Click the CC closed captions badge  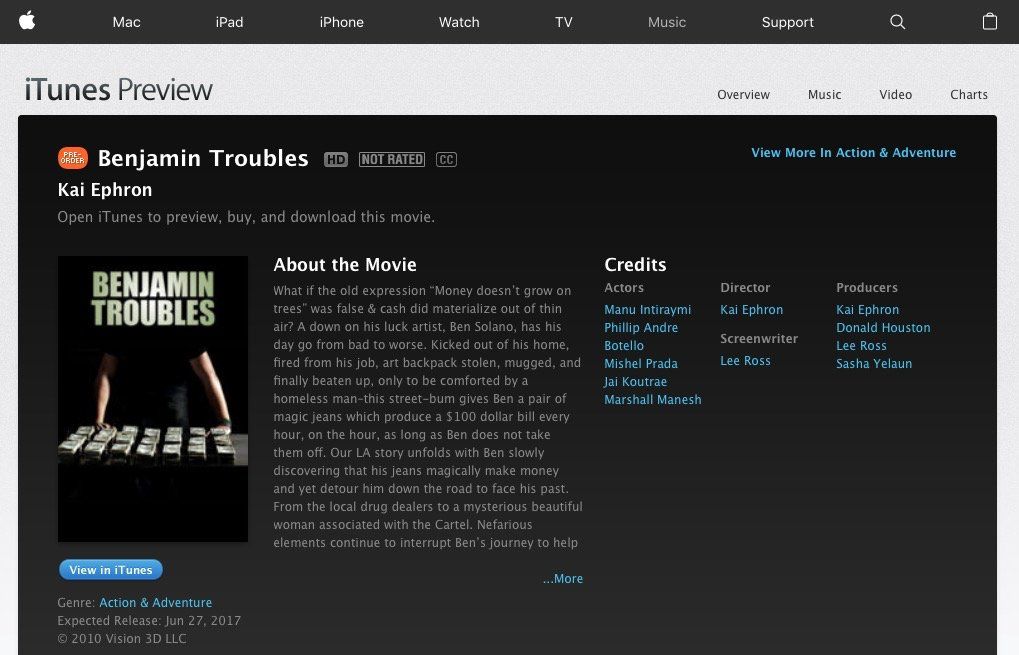(x=446, y=159)
